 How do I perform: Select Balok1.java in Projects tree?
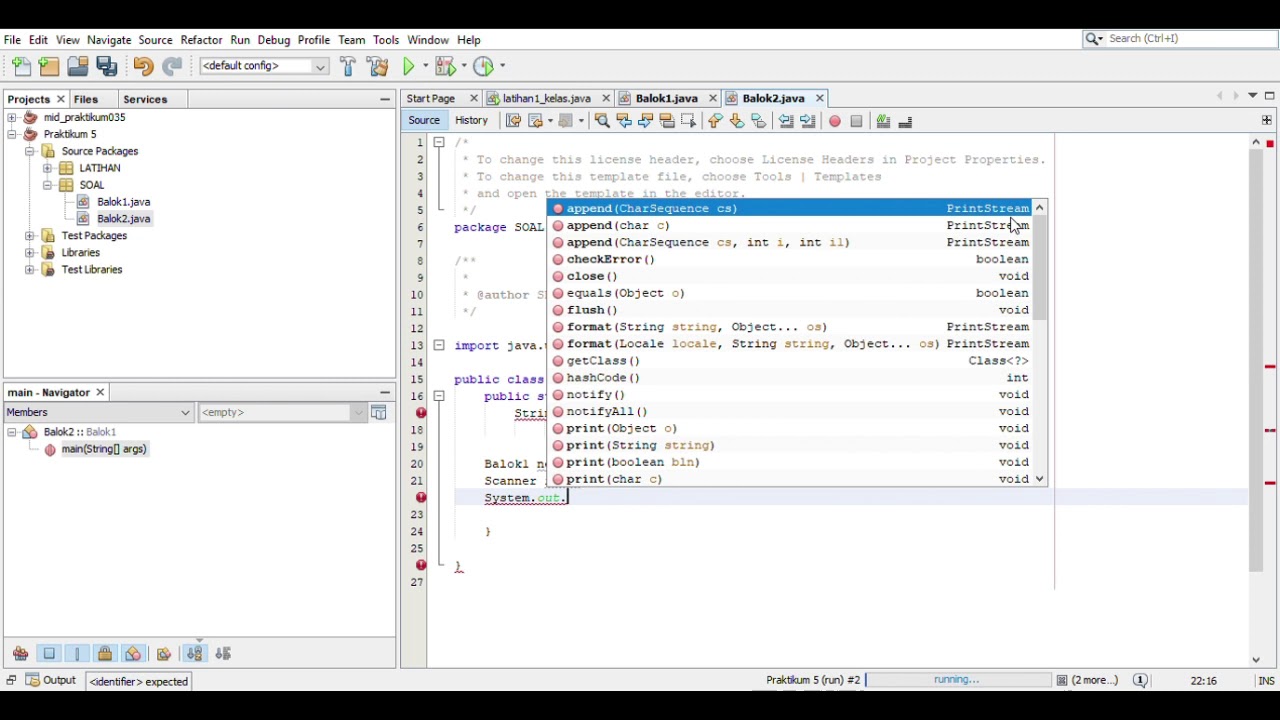[x=124, y=202]
